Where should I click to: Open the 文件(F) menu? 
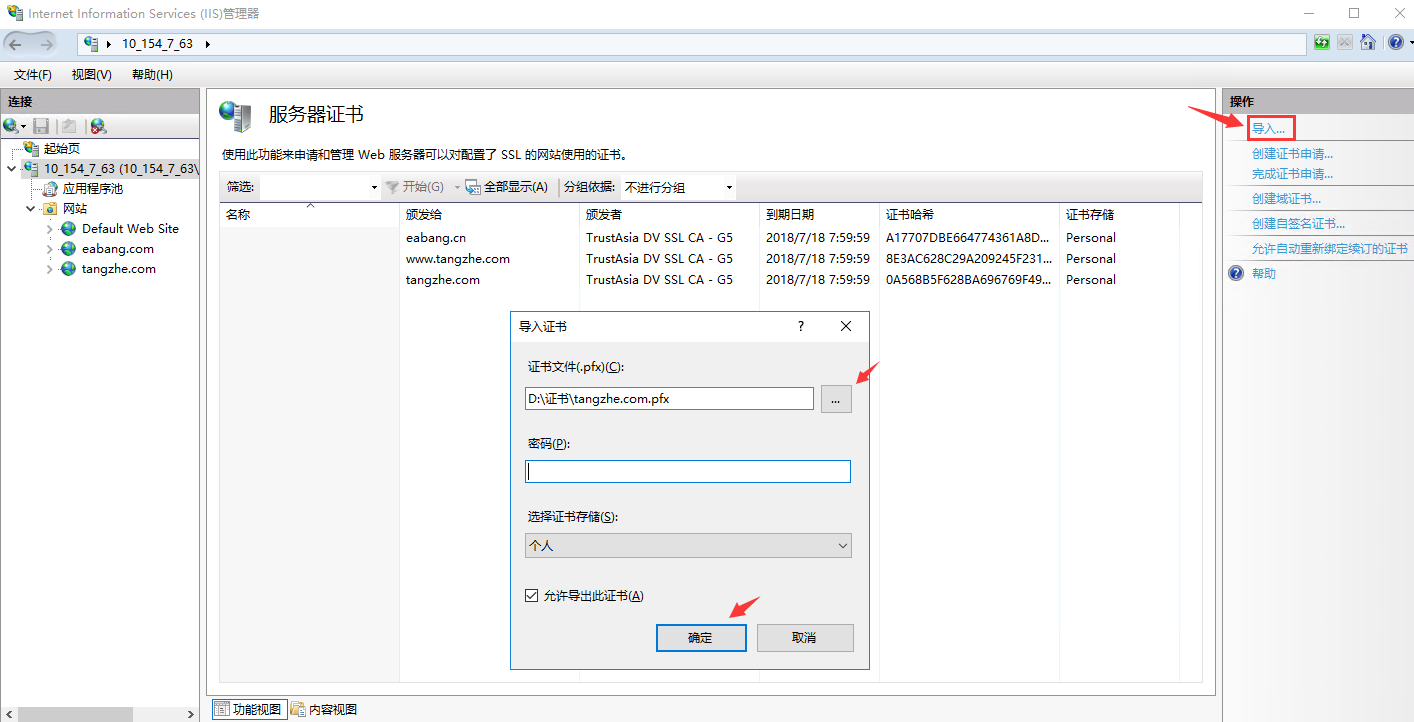[33, 75]
